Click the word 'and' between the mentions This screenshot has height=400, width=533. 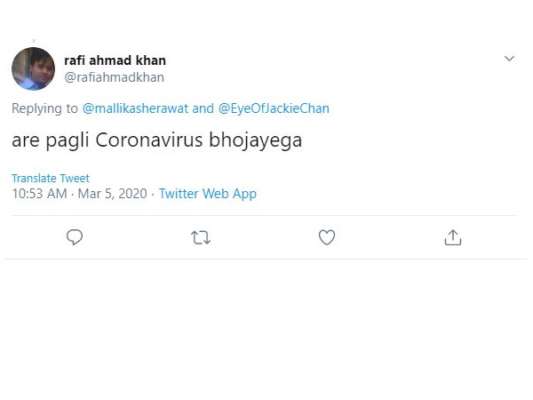pos(203,108)
